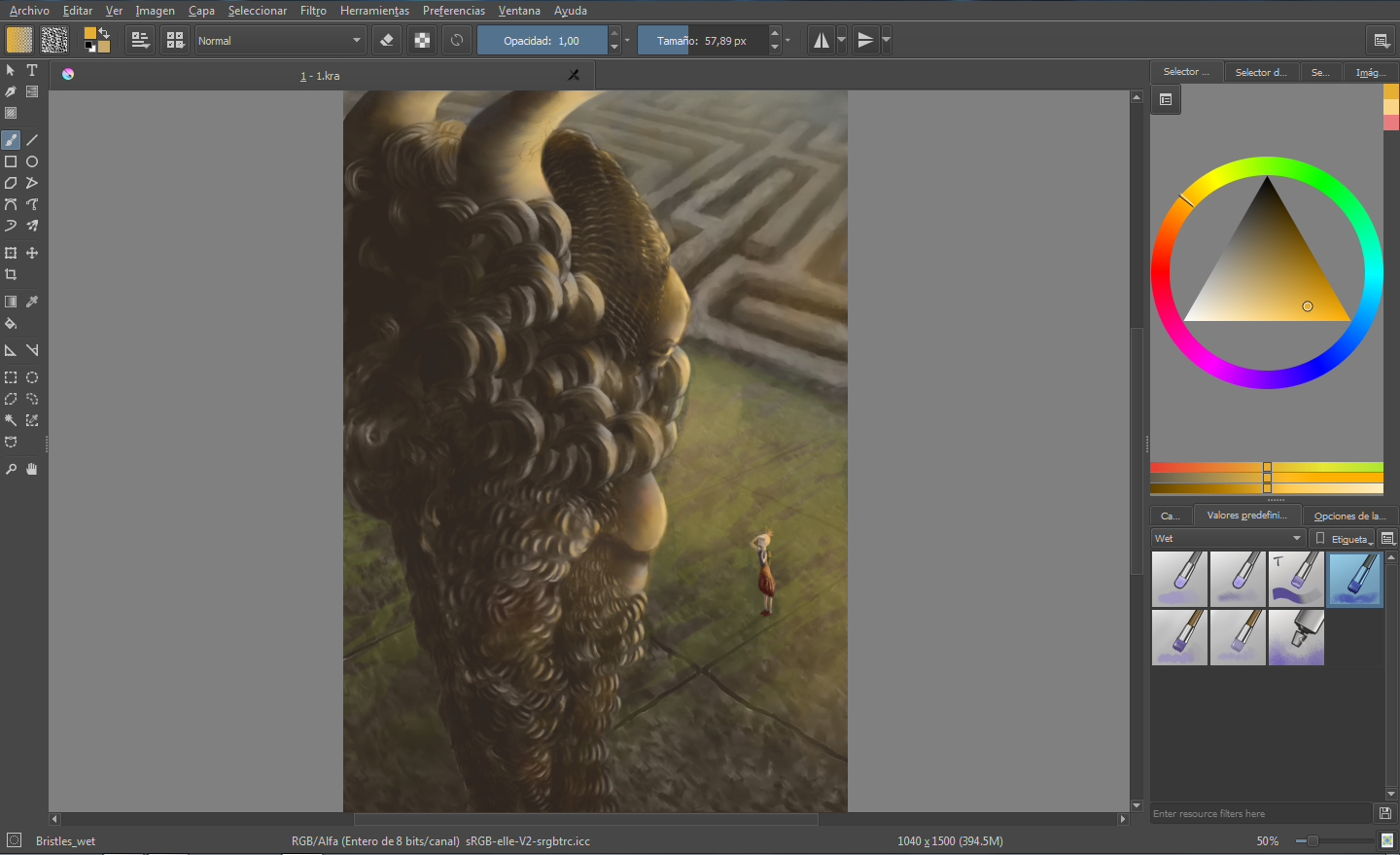
Task: Open the brush presets chooser
Action: [175, 40]
